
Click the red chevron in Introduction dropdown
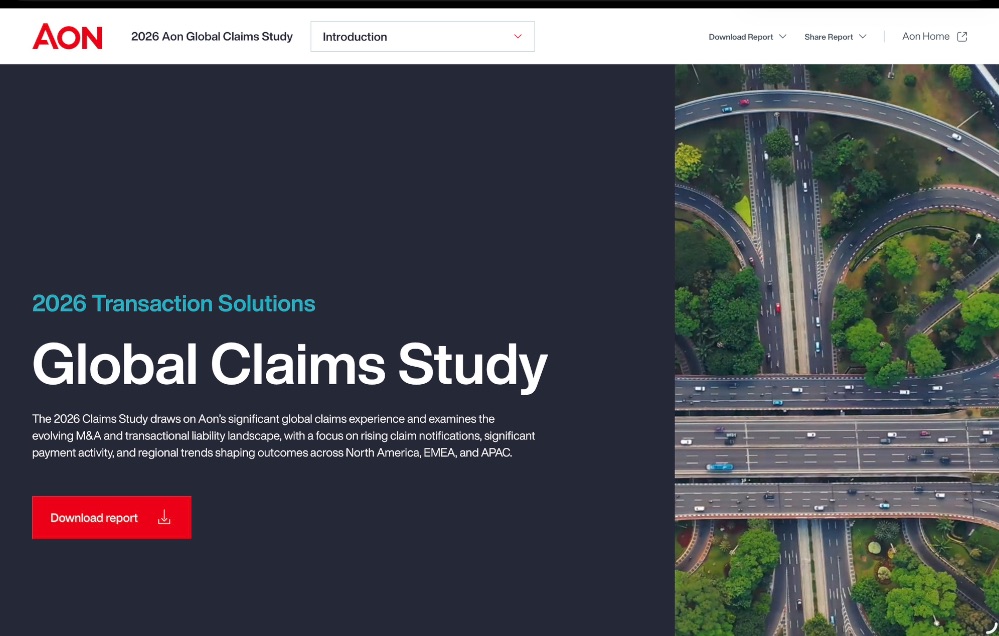pos(518,36)
